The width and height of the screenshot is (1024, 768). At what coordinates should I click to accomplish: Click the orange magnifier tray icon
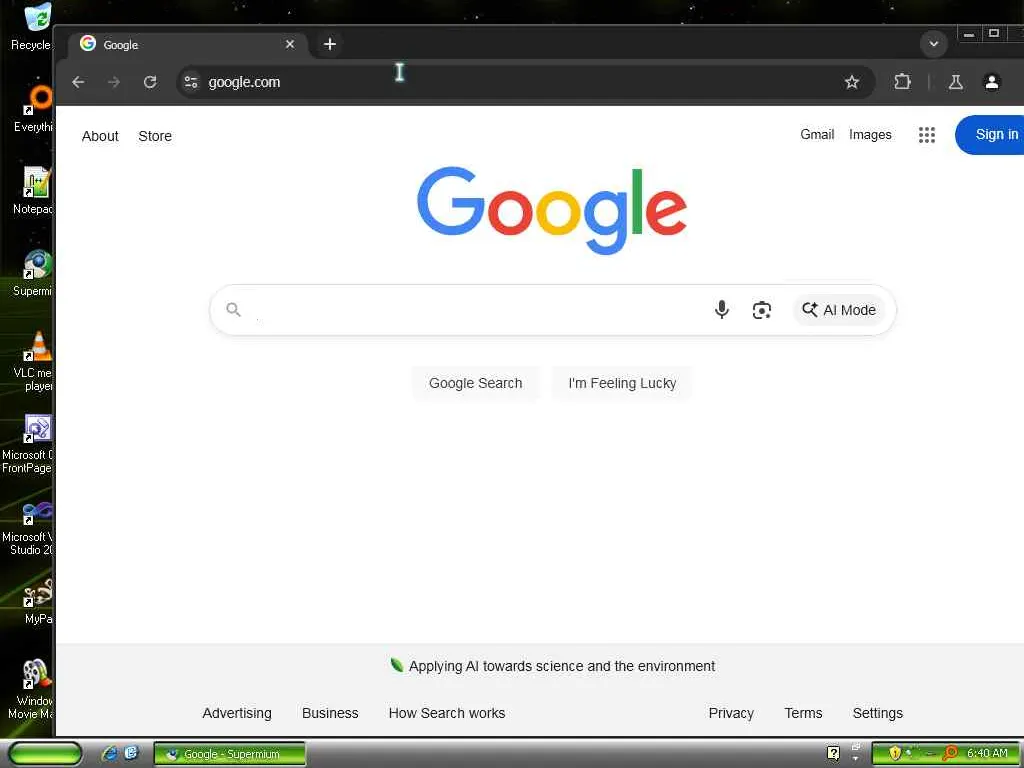950,753
